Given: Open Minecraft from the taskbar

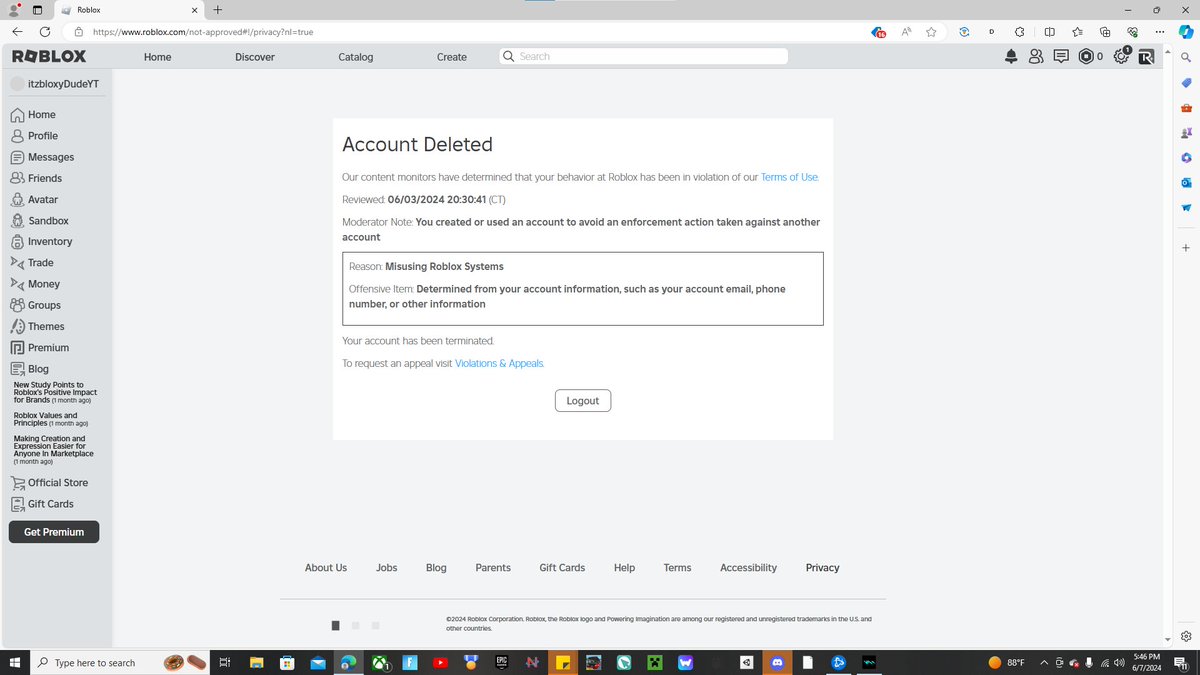Looking at the screenshot, I should (653, 662).
